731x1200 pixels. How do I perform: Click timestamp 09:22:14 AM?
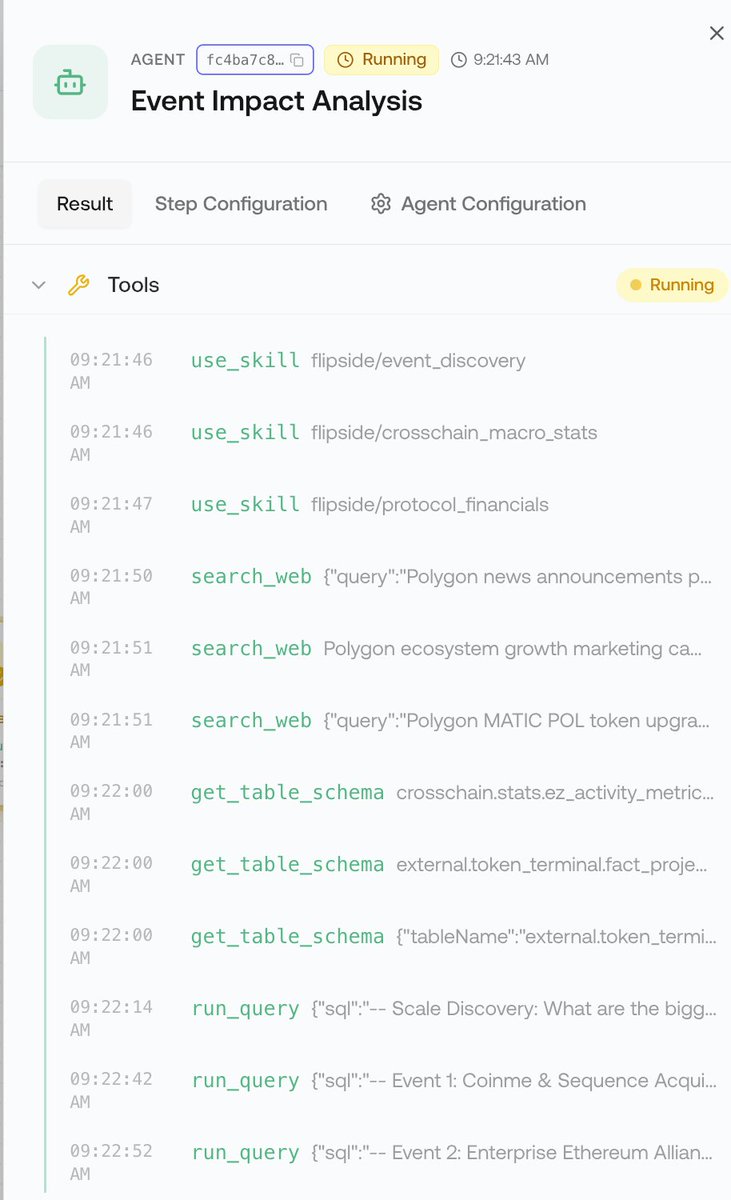coord(111,1018)
